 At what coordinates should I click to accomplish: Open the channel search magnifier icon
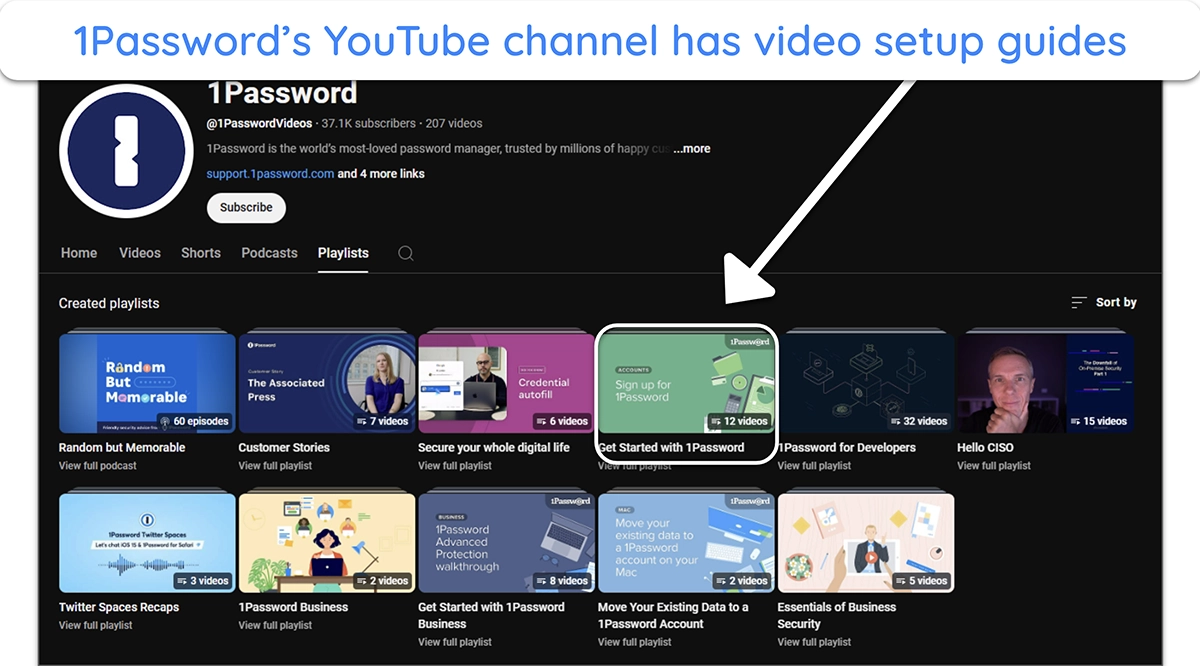click(x=406, y=253)
